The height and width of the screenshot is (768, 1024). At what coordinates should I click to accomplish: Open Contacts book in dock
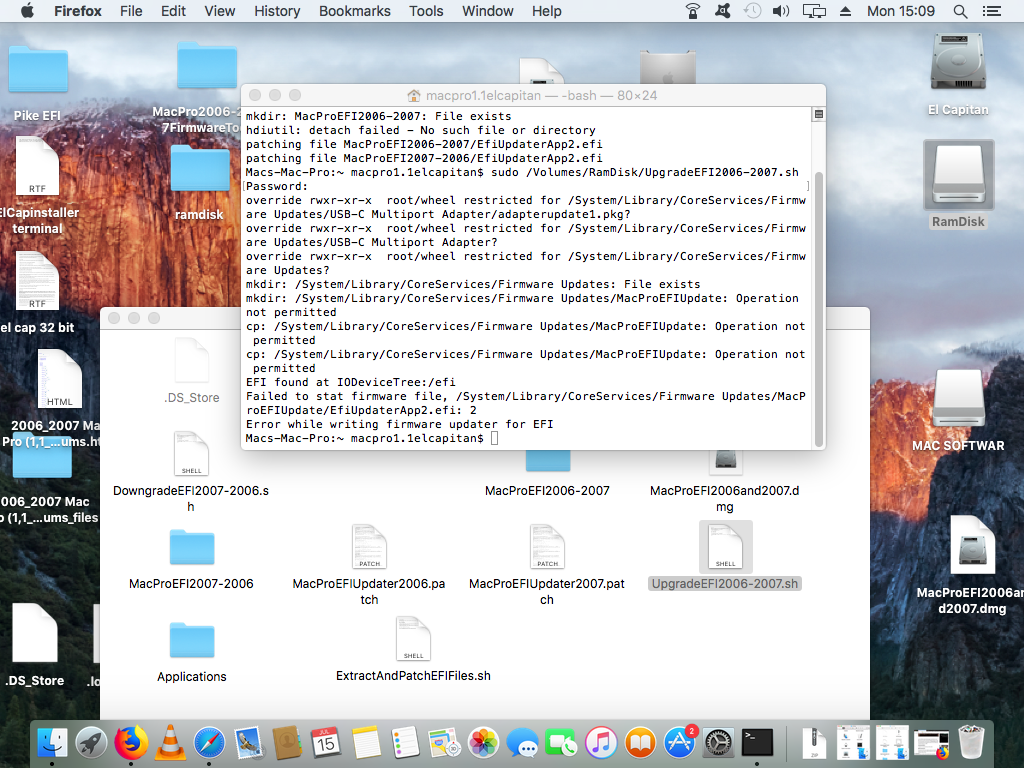point(287,743)
